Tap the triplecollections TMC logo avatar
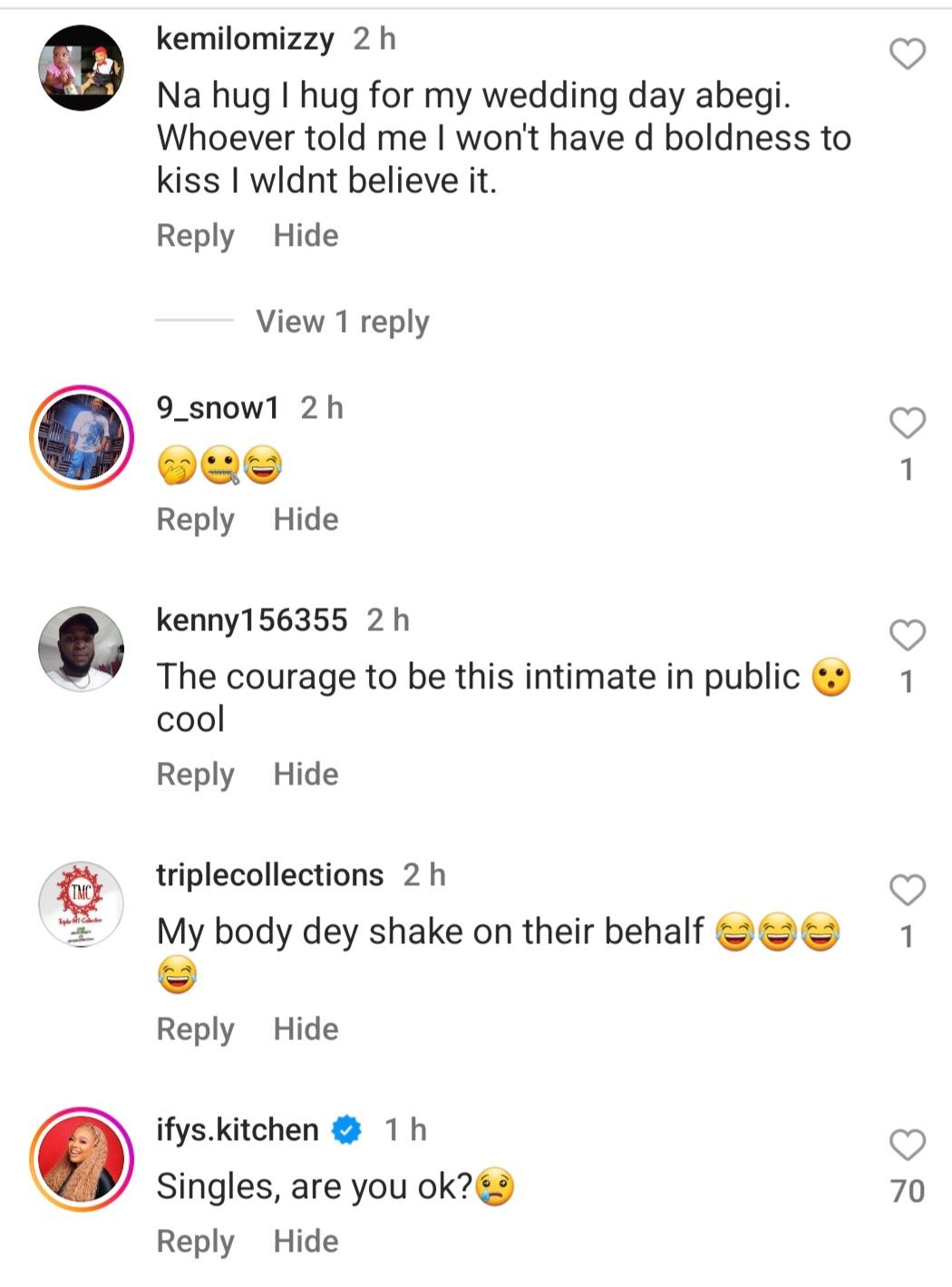Image resolution: width=952 pixels, height=1287 pixels. 82,904
